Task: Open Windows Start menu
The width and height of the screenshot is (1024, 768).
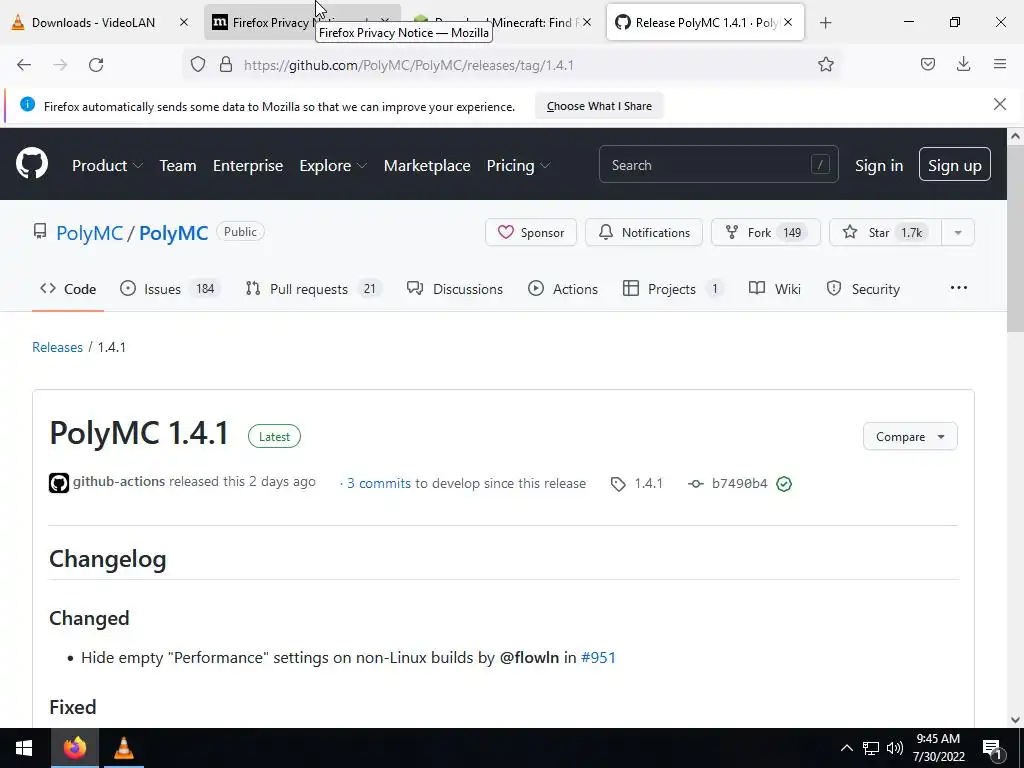Action: click(x=24, y=748)
